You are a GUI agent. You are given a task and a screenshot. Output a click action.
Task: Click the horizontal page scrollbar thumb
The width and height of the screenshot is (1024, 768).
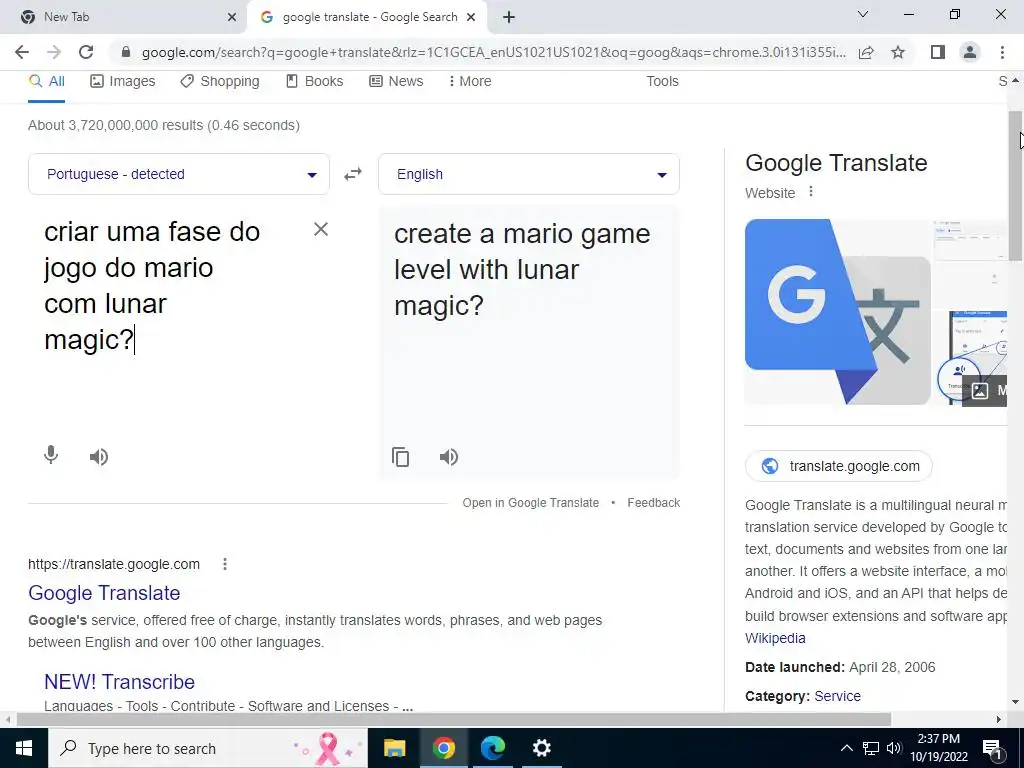pyautogui.click(x=454, y=719)
